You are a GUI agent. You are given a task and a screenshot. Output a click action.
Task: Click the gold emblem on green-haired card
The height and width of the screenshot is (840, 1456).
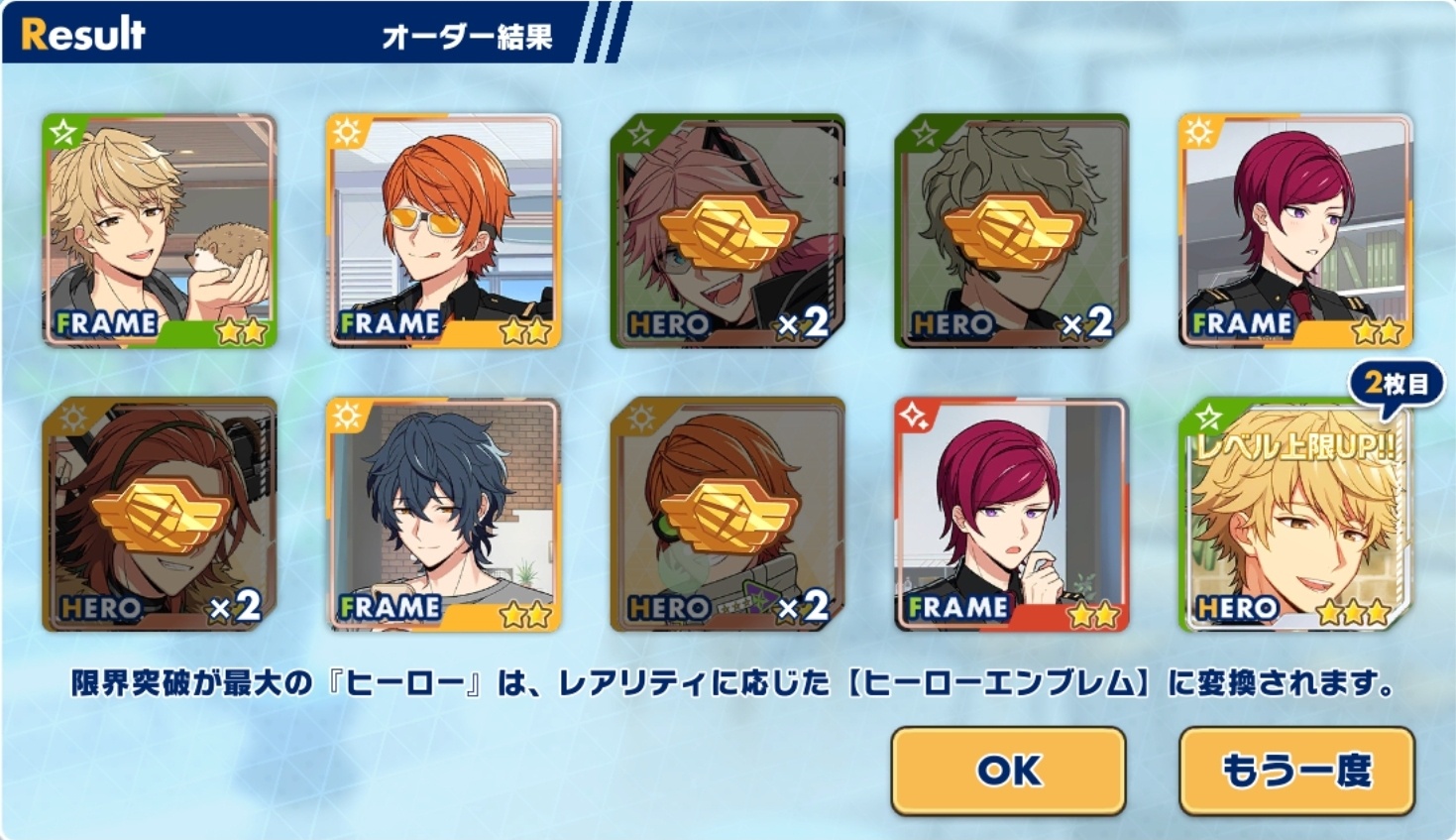1013,230
